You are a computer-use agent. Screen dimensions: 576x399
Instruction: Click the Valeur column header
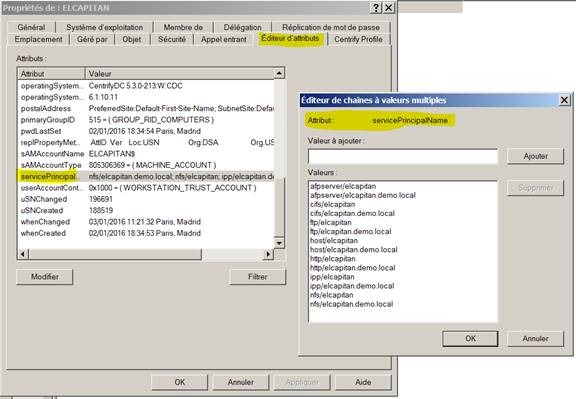tap(180, 73)
